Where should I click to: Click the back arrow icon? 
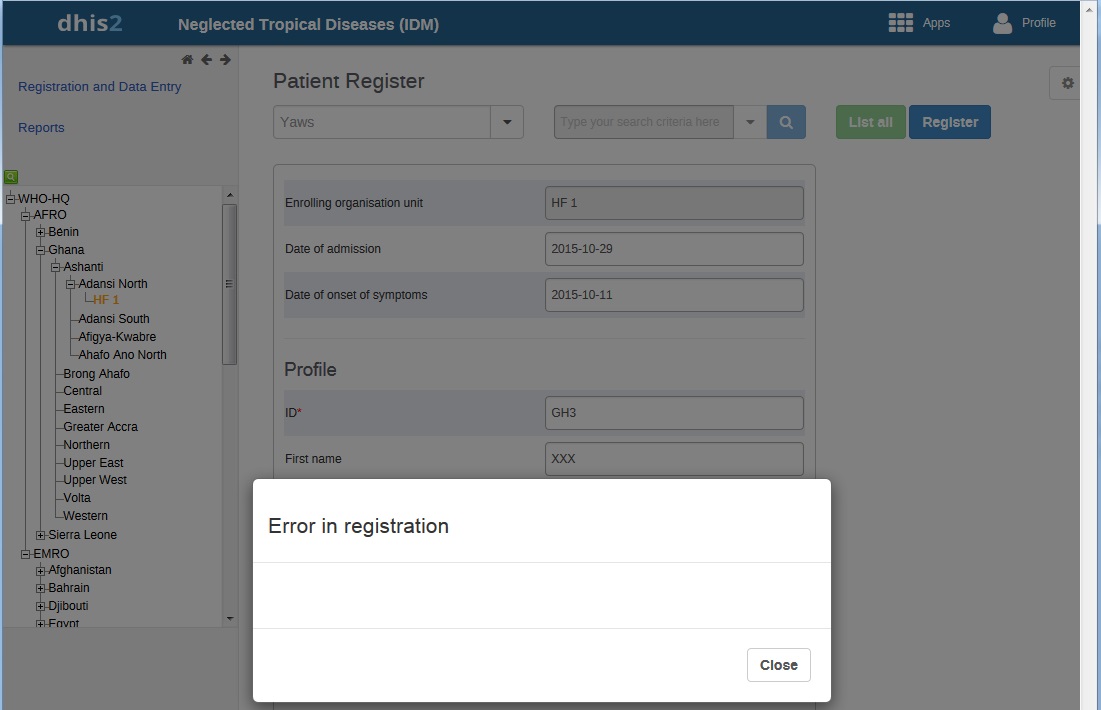click(206, 60)
